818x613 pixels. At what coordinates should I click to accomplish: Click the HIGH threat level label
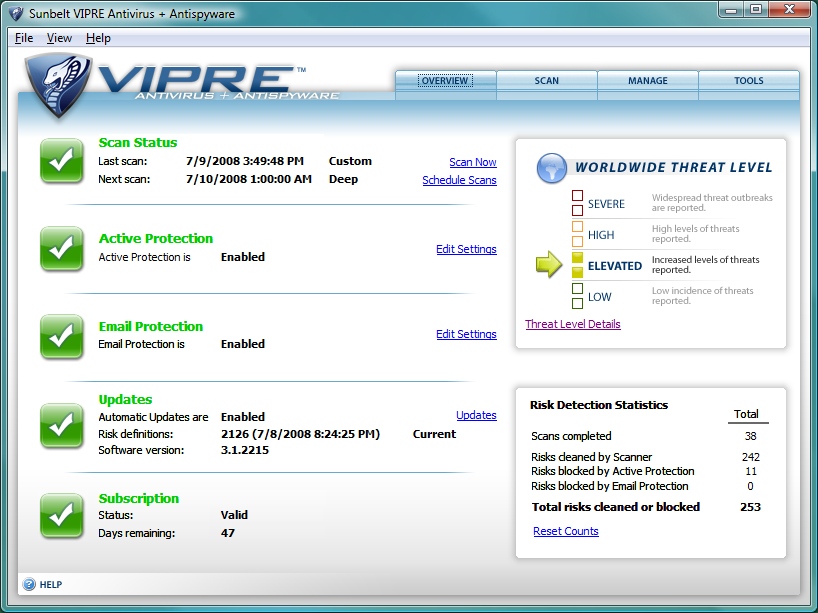click(x=601, y=235)
